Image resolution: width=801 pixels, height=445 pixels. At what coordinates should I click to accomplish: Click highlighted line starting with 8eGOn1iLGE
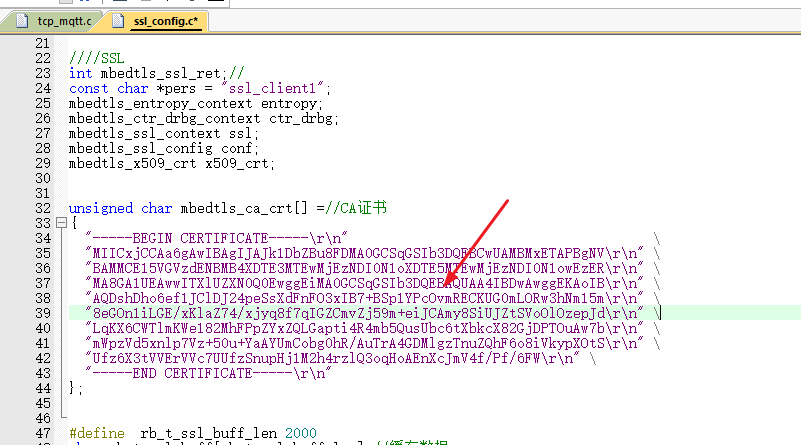pos(365,313)
